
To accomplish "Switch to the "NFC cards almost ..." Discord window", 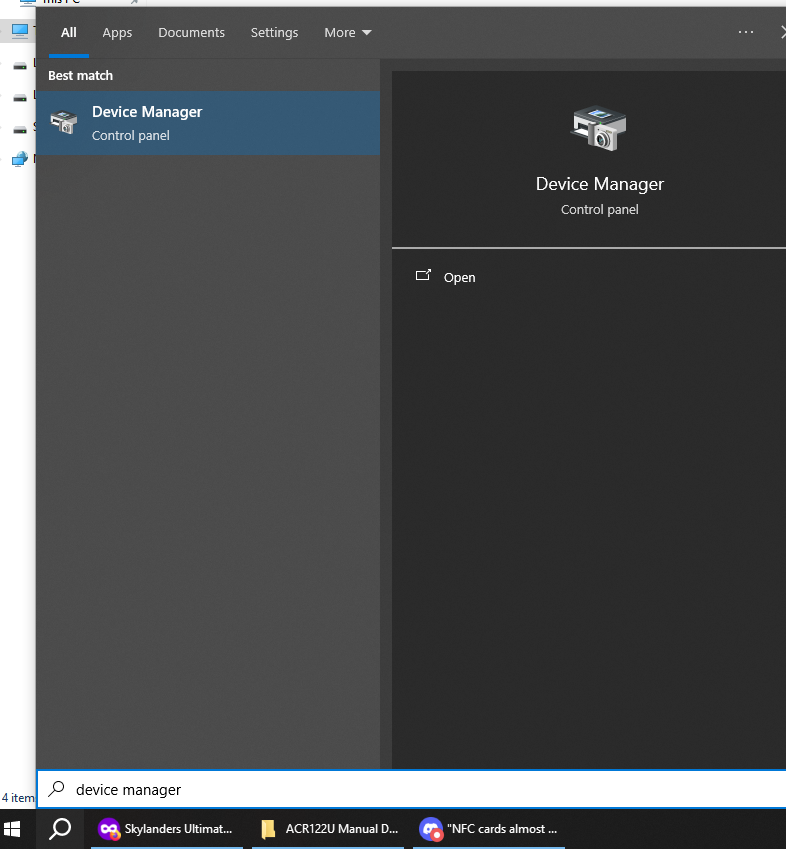I will click(489, 829).
